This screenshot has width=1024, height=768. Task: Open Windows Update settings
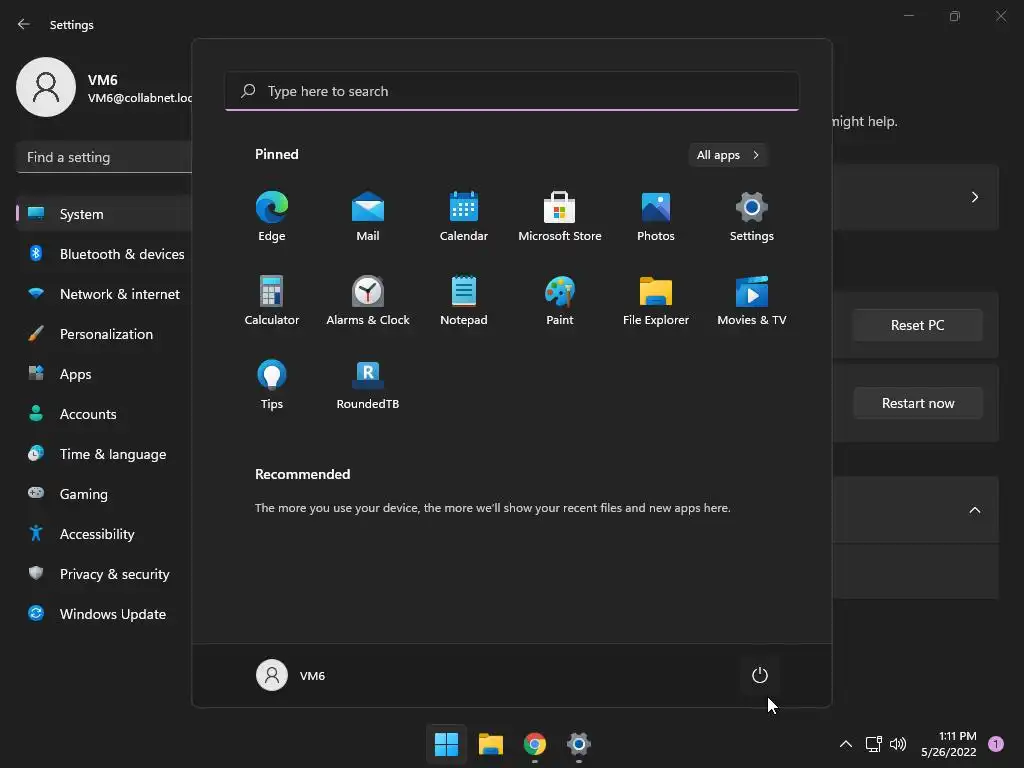click(104, 614)
